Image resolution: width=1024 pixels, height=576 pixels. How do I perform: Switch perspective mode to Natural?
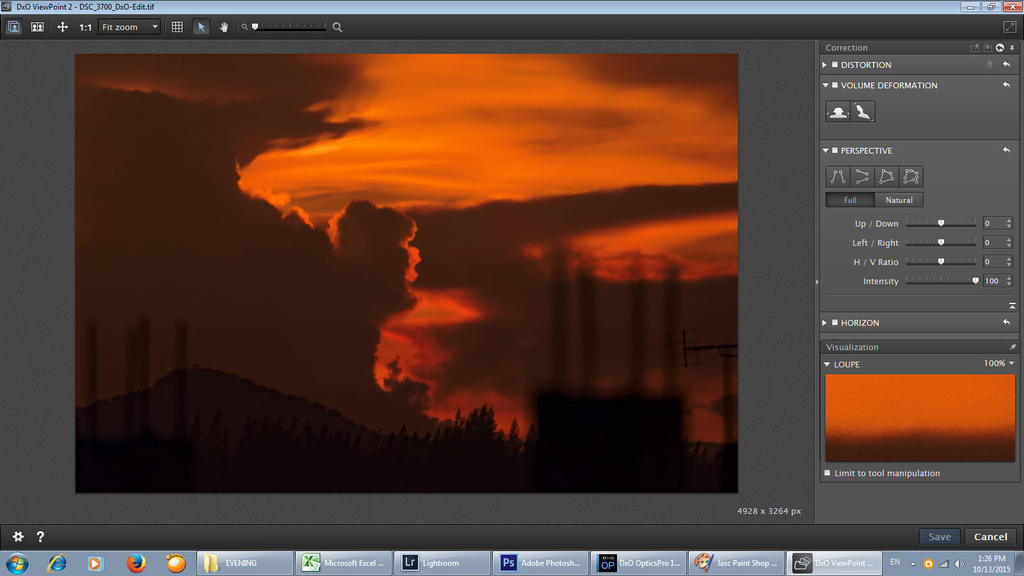click(x=899, y=200)
